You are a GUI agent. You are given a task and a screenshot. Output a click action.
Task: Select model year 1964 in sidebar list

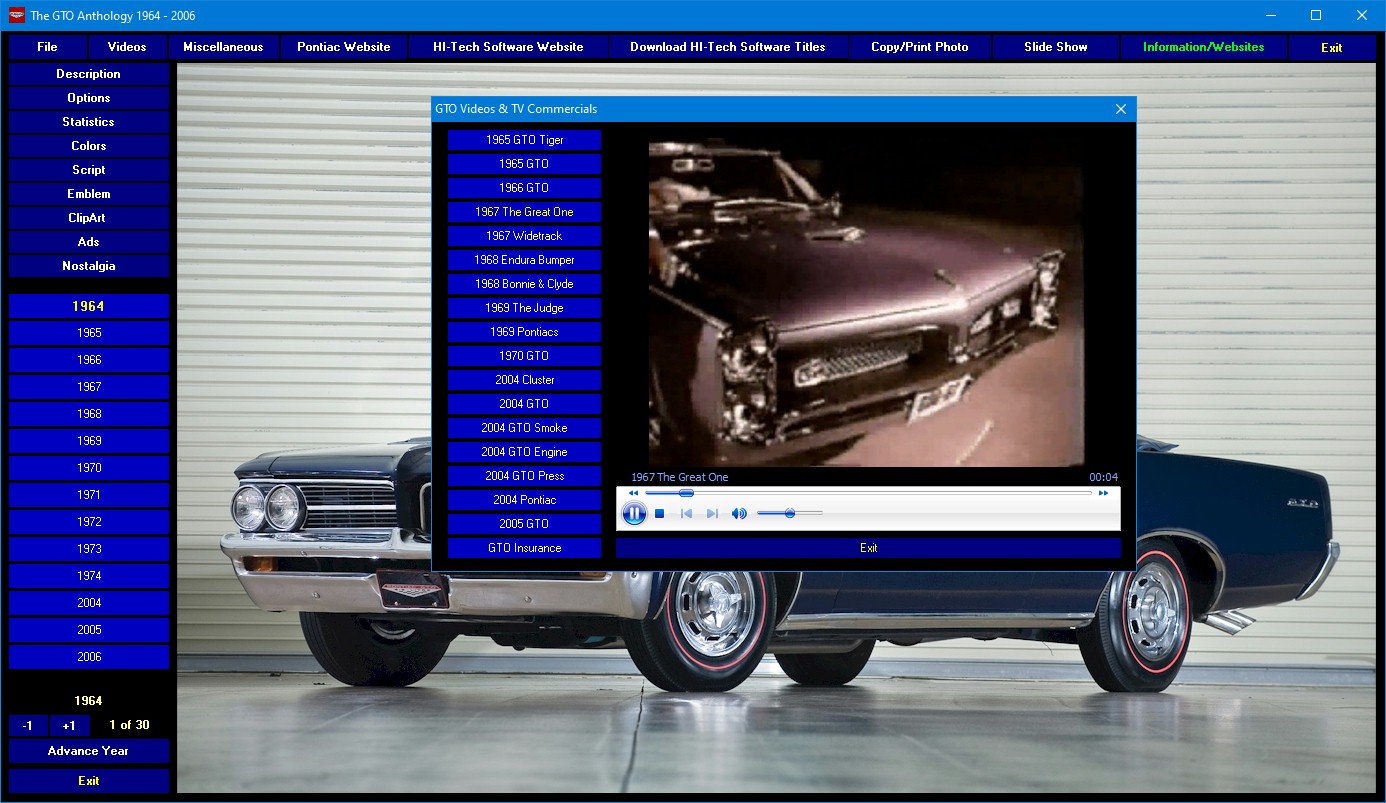point(89,306)
